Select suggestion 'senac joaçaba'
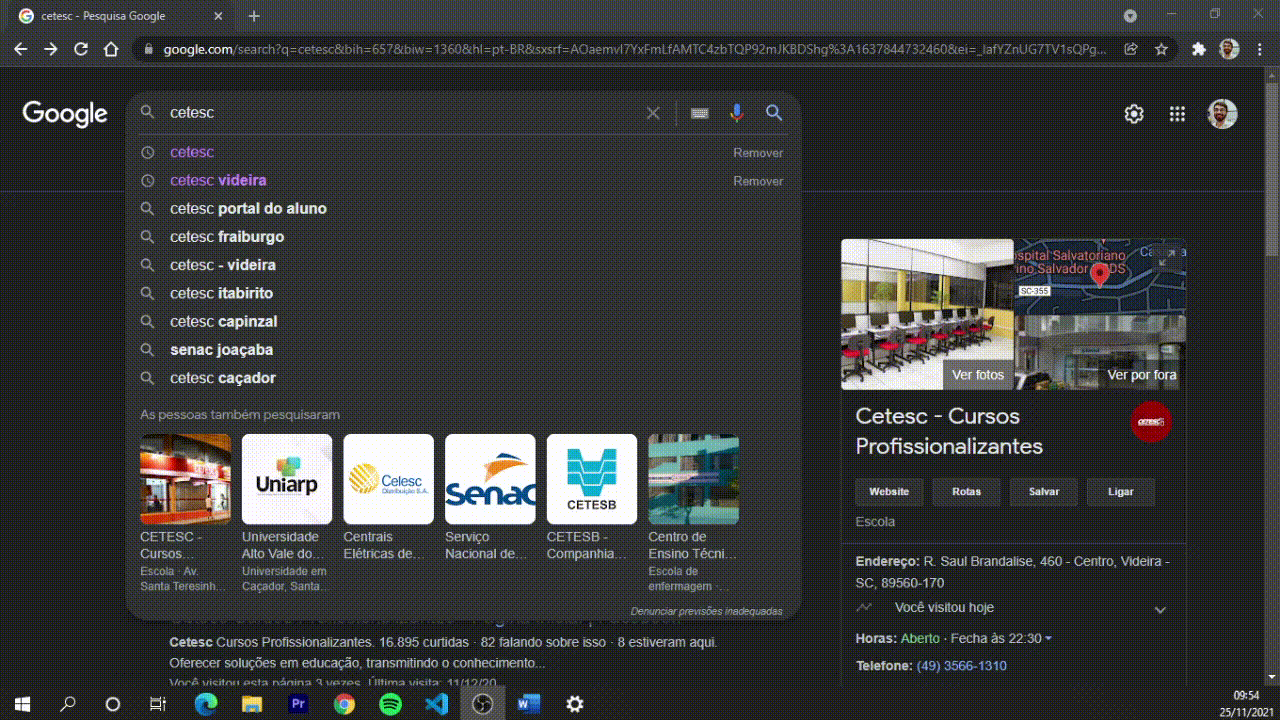1280x720 pixels. tap(221, 350)
